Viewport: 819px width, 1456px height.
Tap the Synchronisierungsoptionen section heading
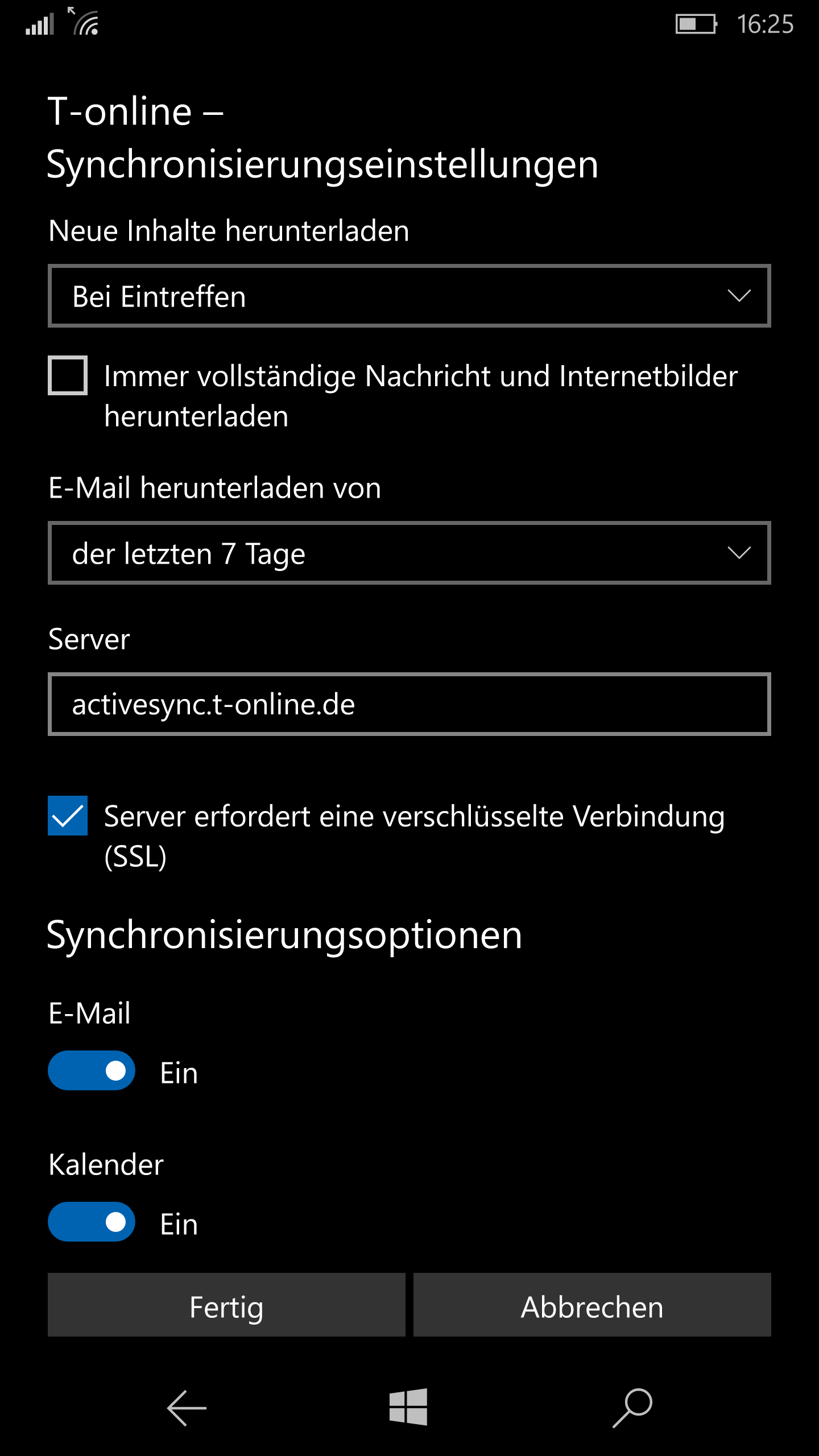click(284, 936)
